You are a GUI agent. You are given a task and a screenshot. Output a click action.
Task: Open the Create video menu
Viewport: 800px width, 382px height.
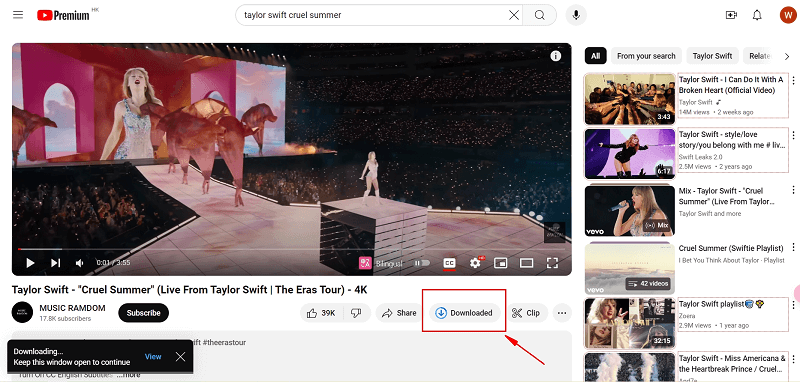coord(731,15)
